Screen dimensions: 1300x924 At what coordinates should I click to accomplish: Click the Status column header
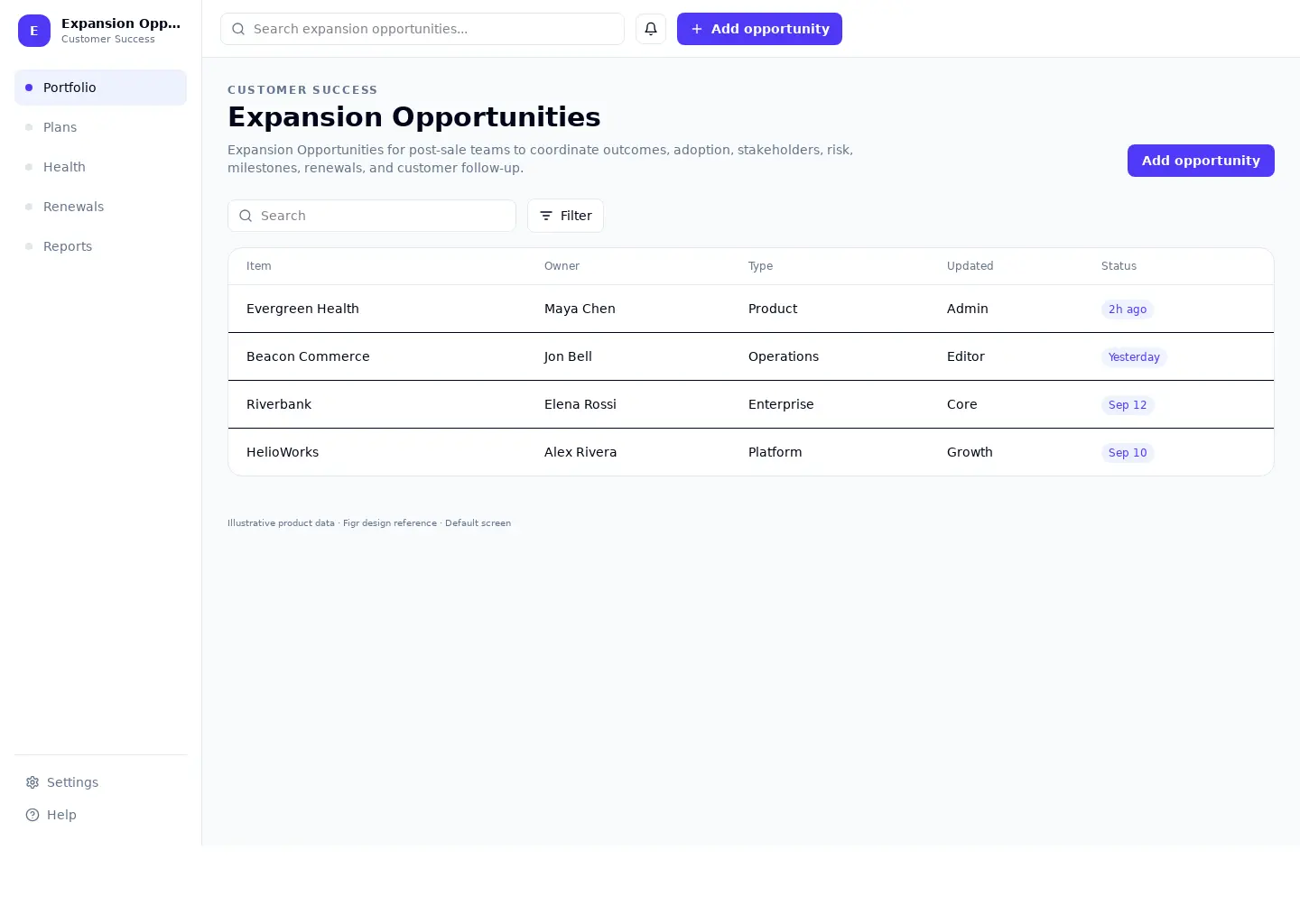[1119, 266]
